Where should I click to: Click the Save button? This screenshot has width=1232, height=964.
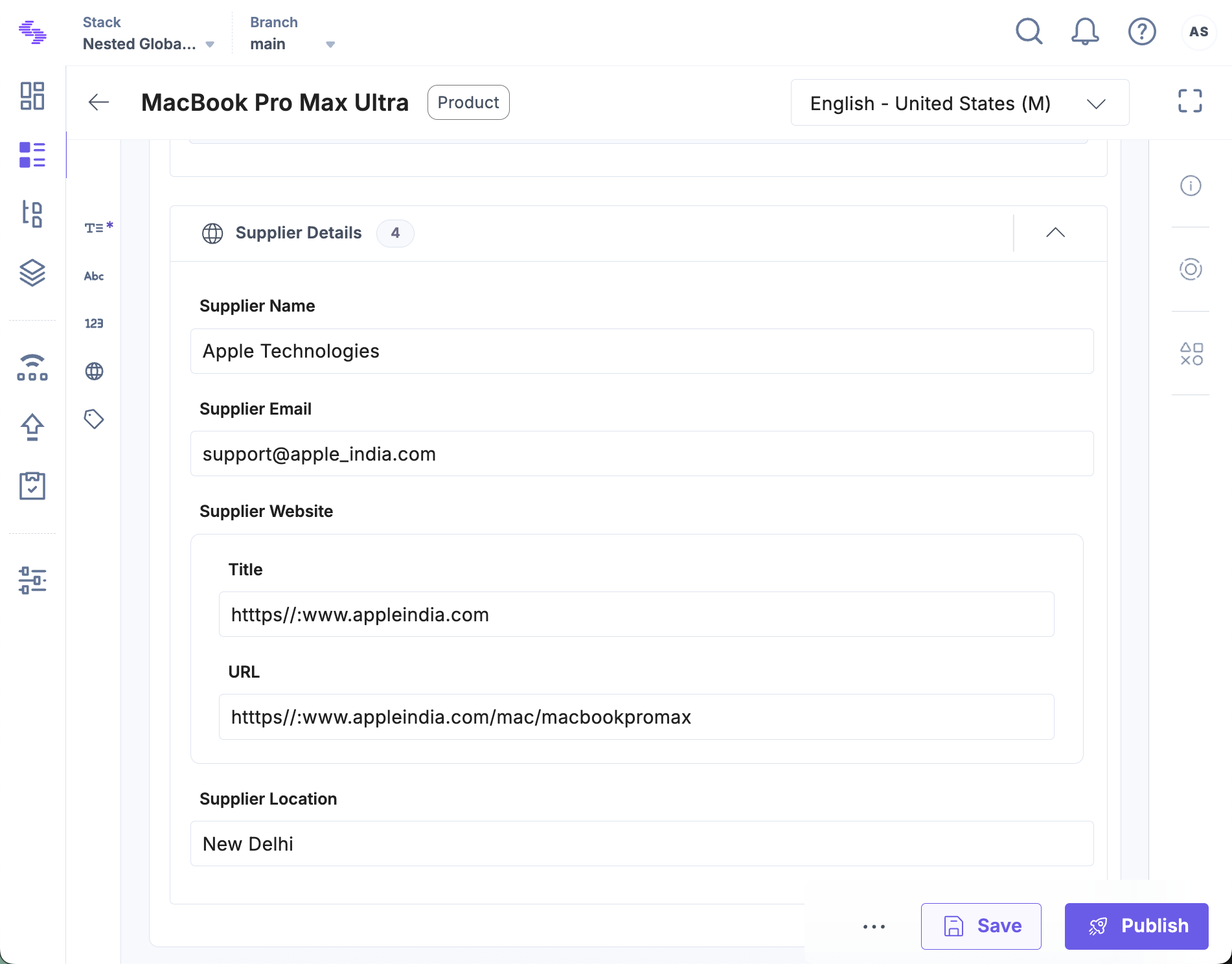(981, 926)
